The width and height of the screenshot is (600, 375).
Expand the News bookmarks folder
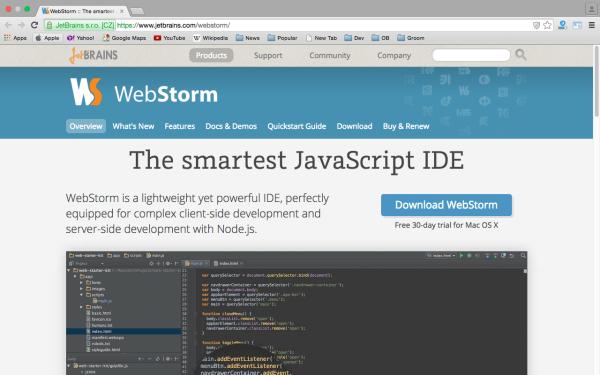(x=248, y=38)
